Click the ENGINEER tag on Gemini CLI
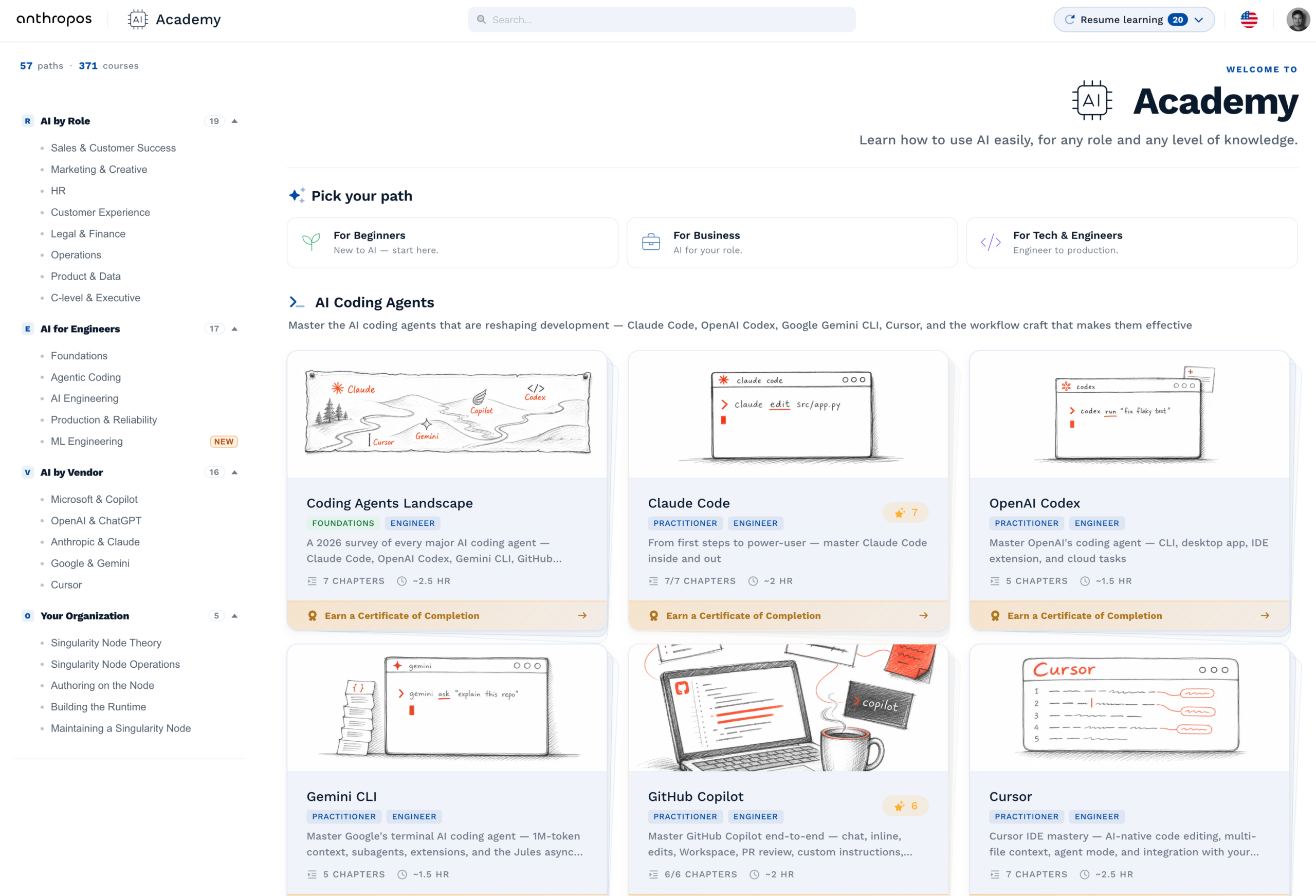 coord(414,817)
